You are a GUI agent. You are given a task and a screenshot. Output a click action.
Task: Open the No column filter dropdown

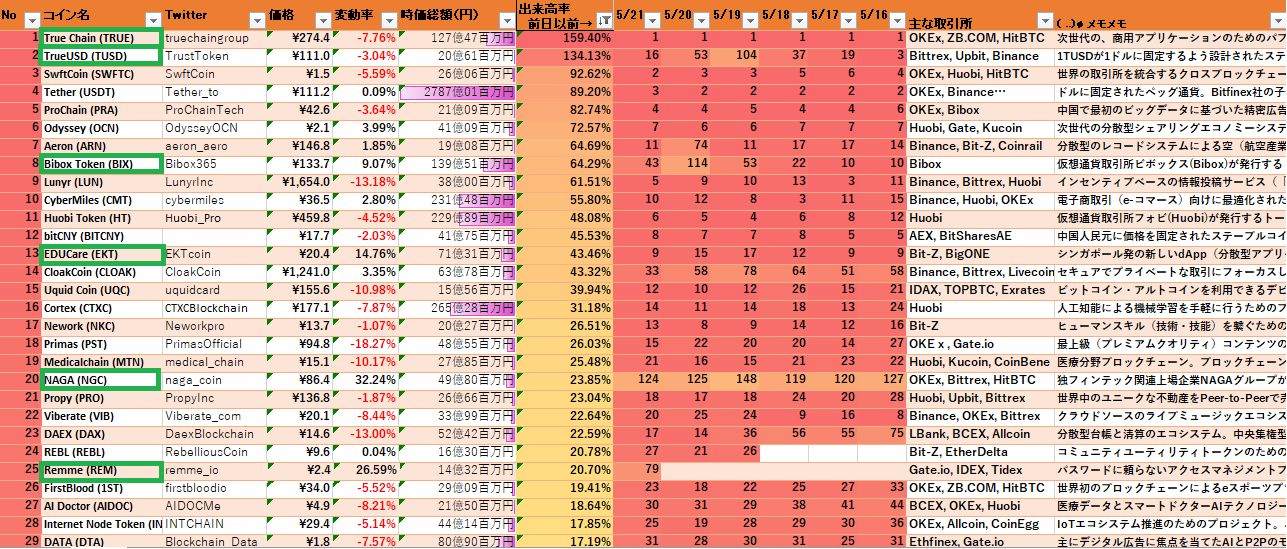tap(31, 20)
